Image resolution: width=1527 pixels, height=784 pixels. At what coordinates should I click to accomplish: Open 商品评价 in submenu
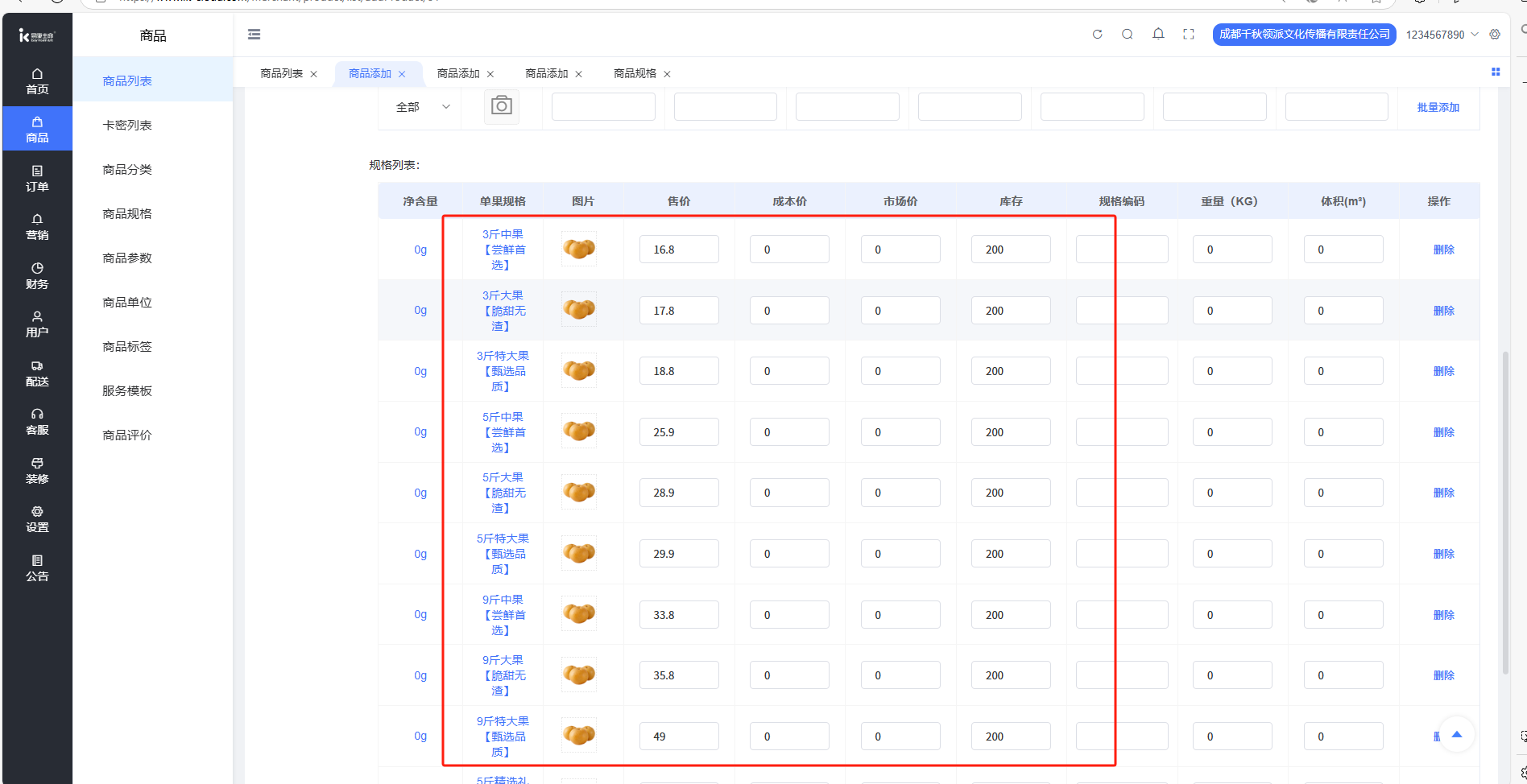pyautogui.click(x=127, y=435)
